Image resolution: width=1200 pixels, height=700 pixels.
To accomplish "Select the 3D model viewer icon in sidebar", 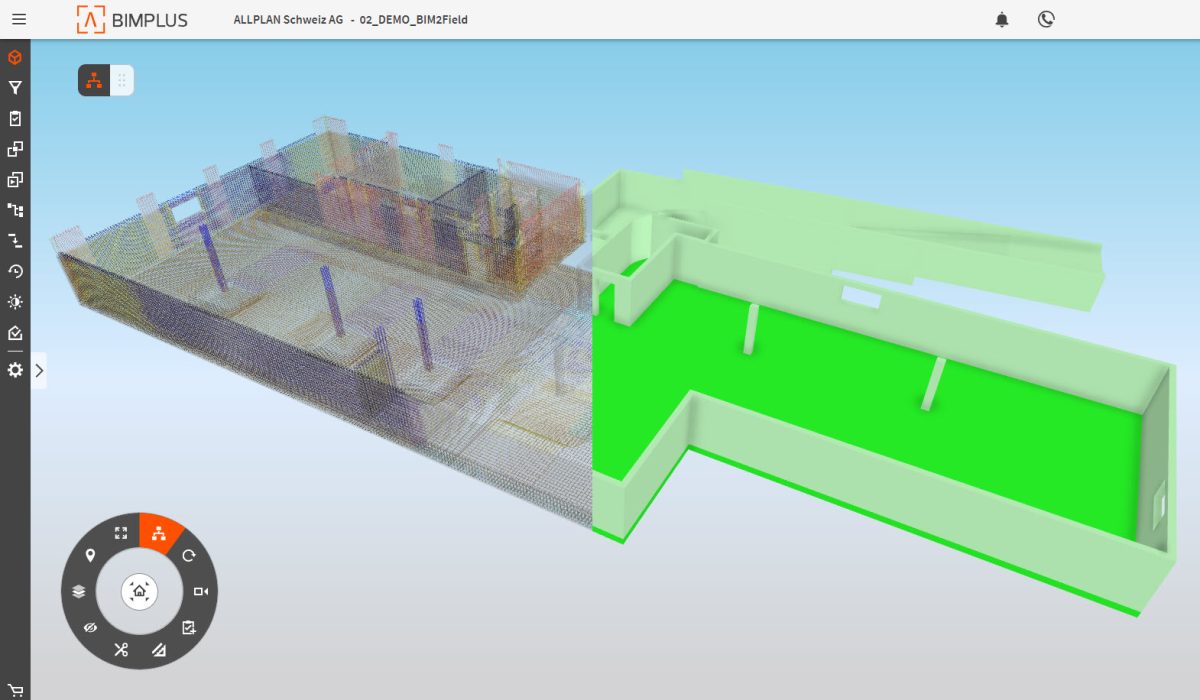I will pos(14,57).
